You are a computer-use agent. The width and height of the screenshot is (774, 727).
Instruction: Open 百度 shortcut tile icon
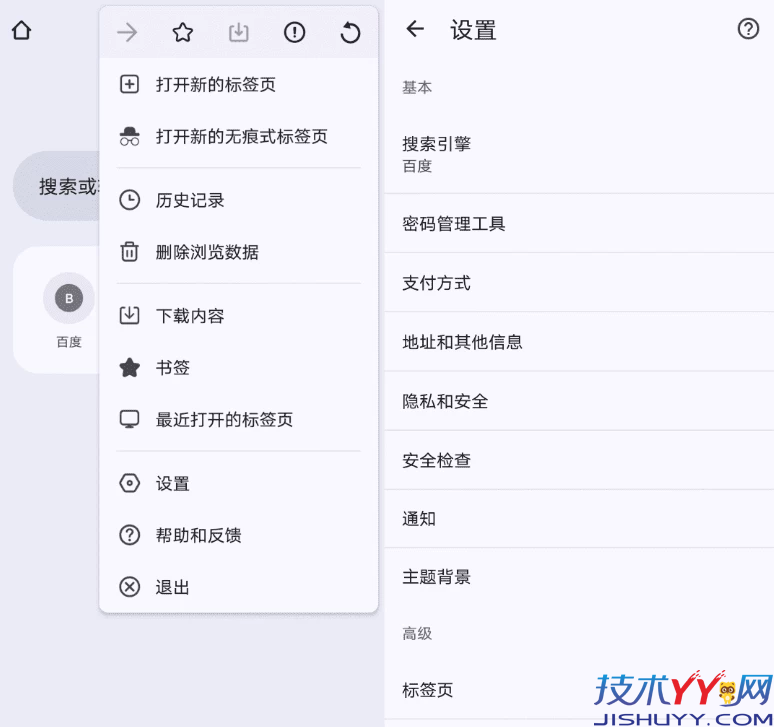tap(69, 298)
